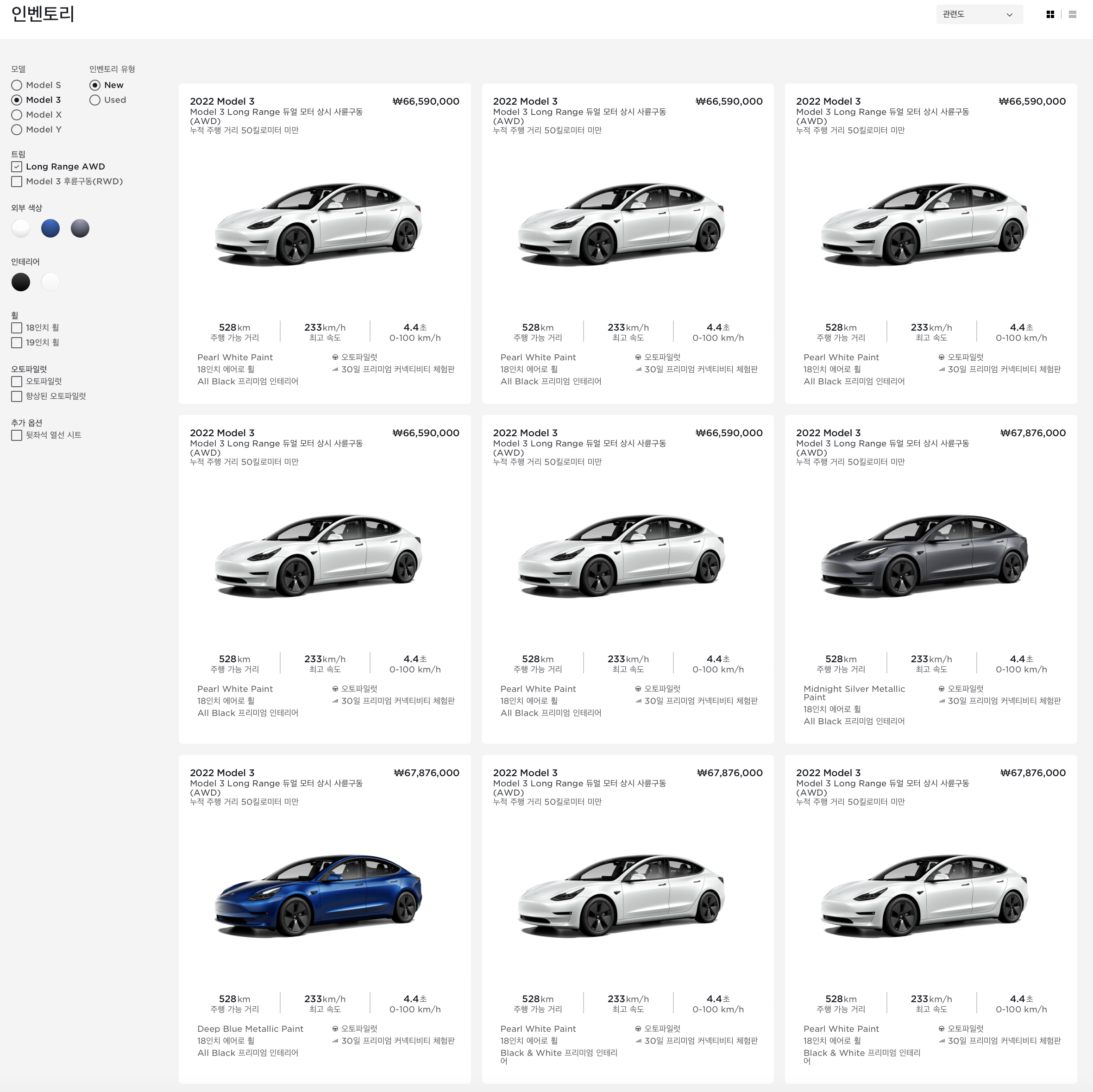Enable Model 3 후륜구동(RWD) checkbox
The image size is (1093, 1092).
tap(17, 182)
